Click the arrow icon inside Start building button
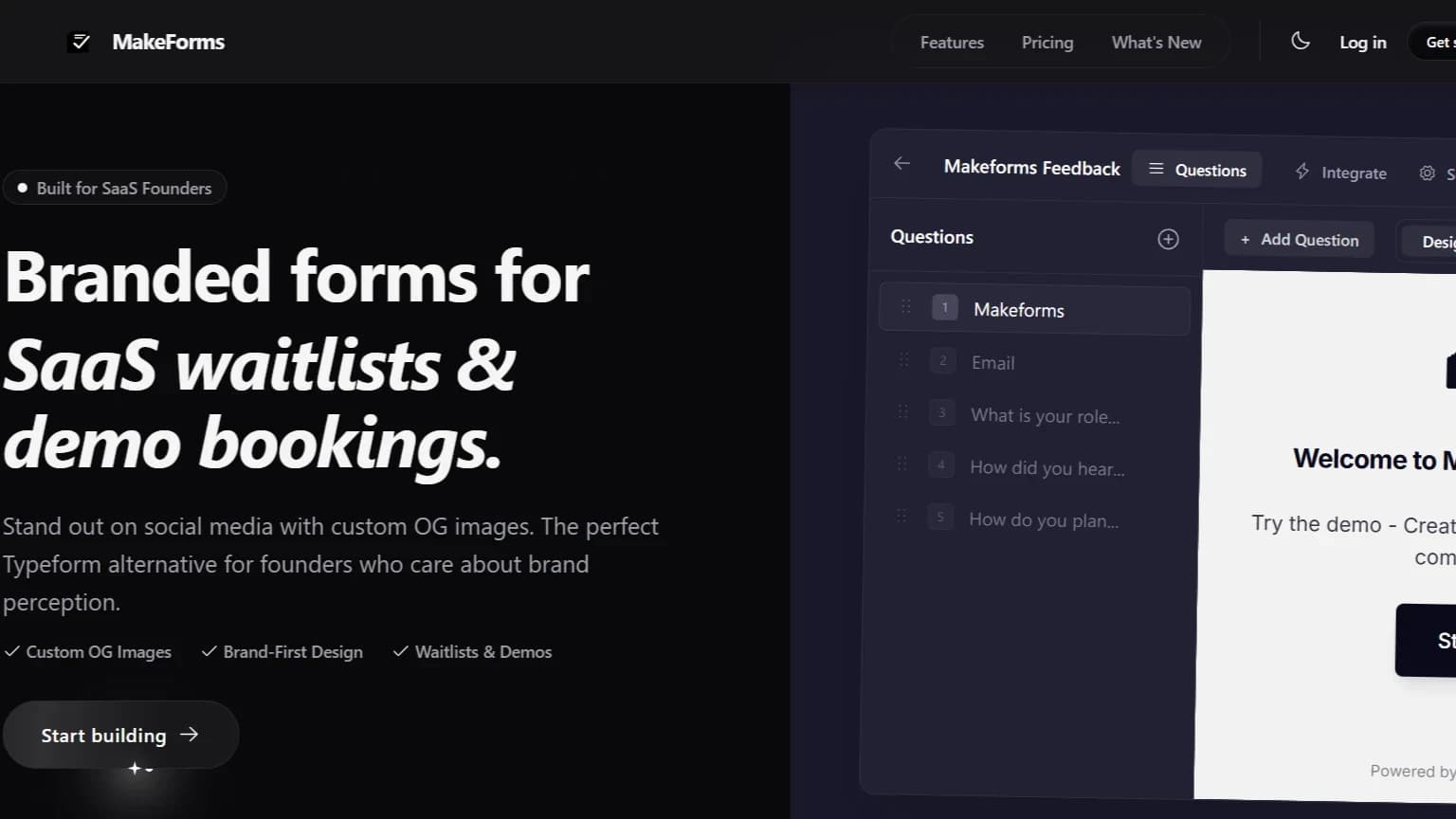This screenshot has width=1456, height=819. pyautogui.click(x=191, y=734)
